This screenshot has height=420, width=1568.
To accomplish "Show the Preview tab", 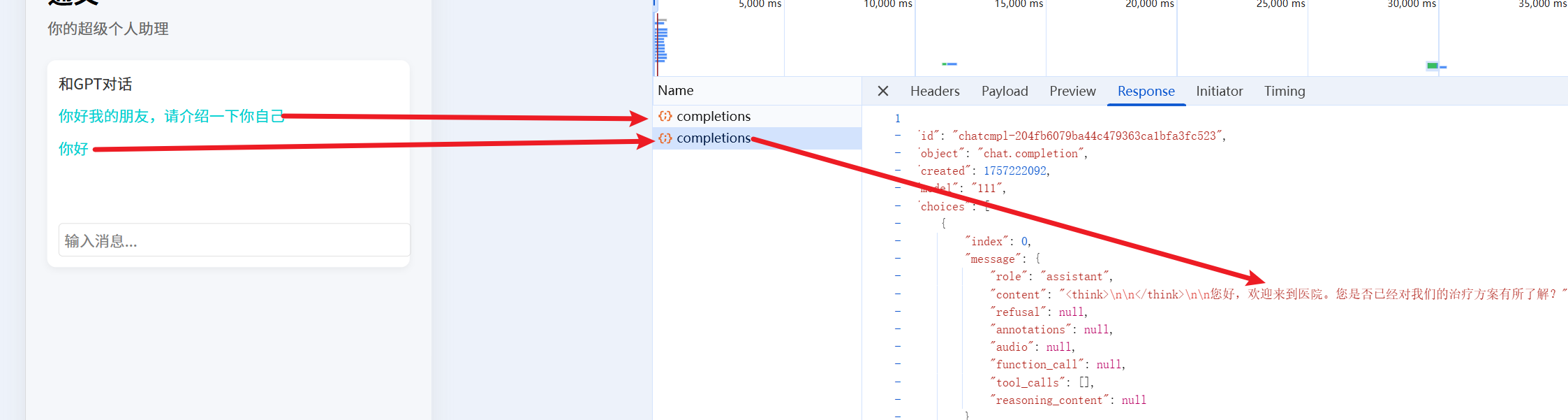I will coord(1072,91).
